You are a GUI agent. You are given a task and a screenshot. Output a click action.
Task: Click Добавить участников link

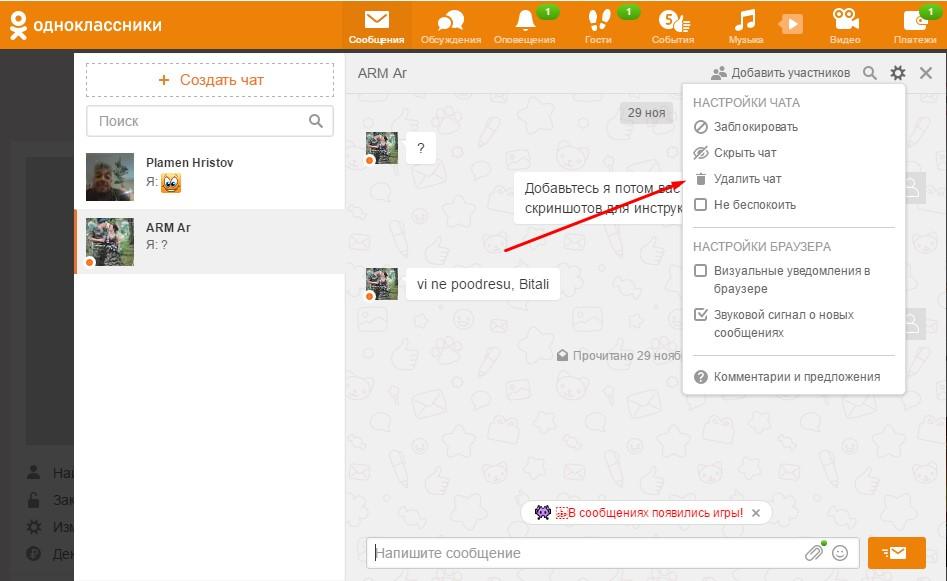[781, 73]
